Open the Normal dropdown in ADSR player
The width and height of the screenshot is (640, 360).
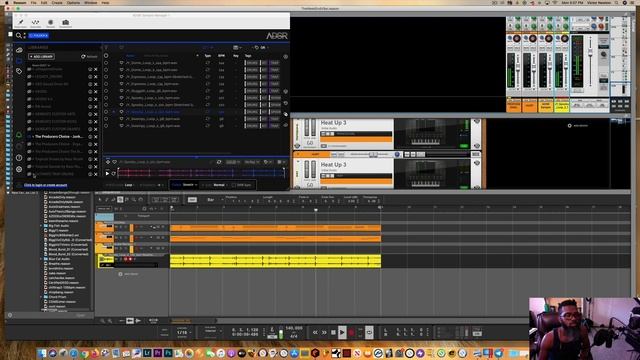(220, 185)
